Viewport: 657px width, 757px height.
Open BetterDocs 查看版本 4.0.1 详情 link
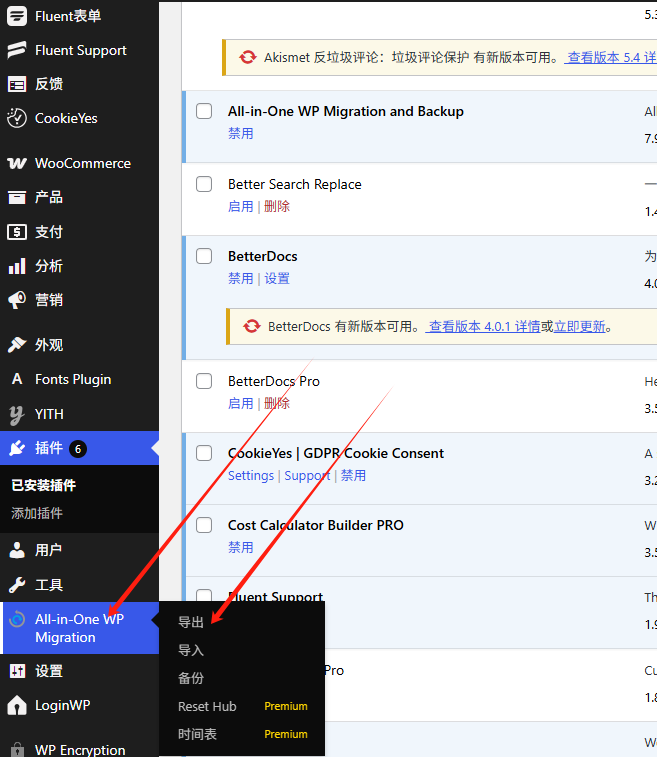coord(483,326)
